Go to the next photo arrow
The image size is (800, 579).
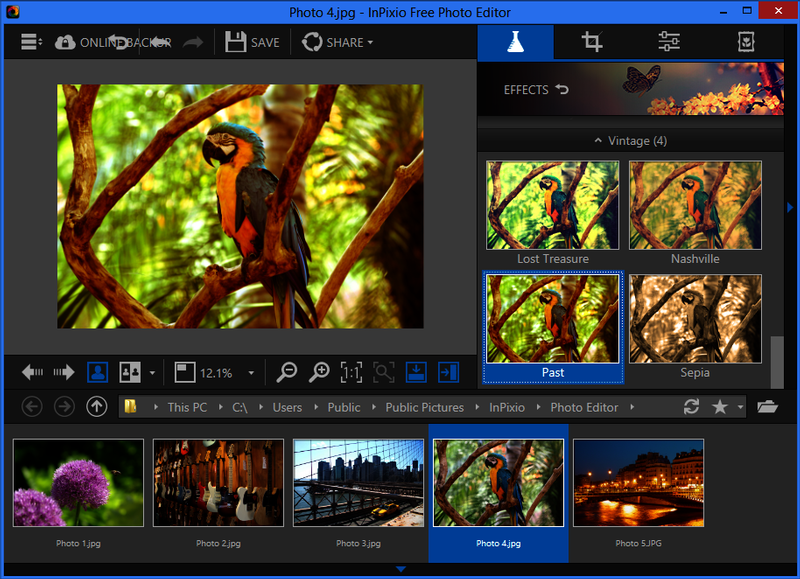click(x=64, y=372)
